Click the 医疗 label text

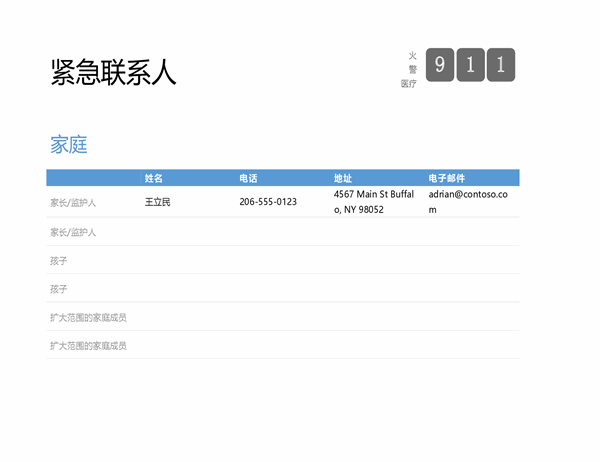tap(409, 84)
